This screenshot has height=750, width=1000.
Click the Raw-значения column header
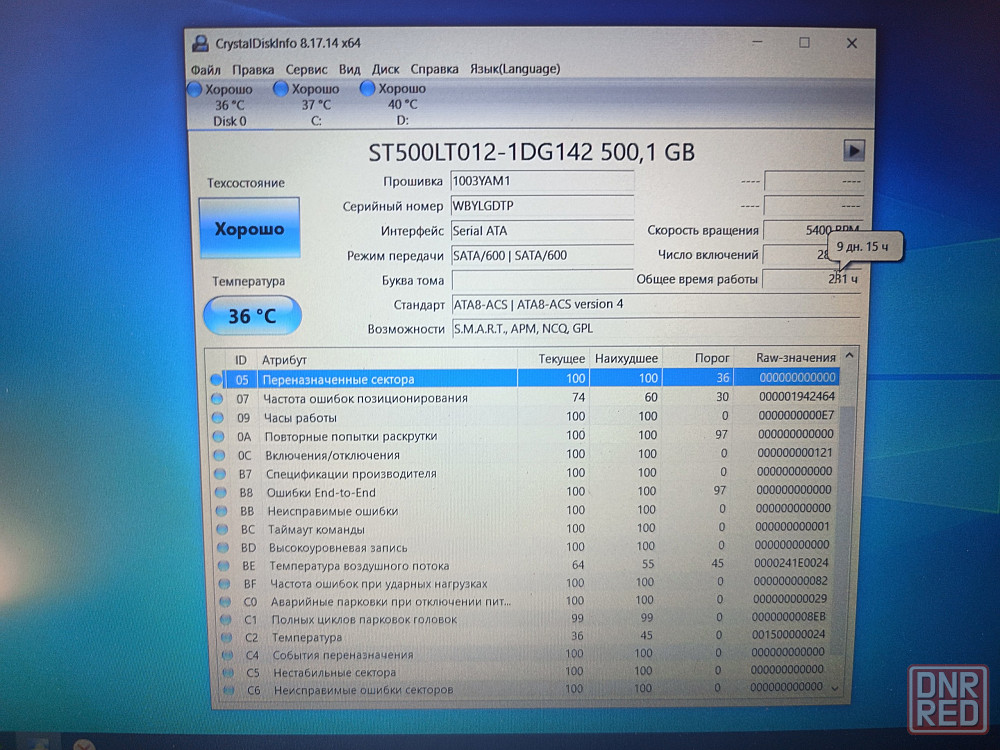796,358
